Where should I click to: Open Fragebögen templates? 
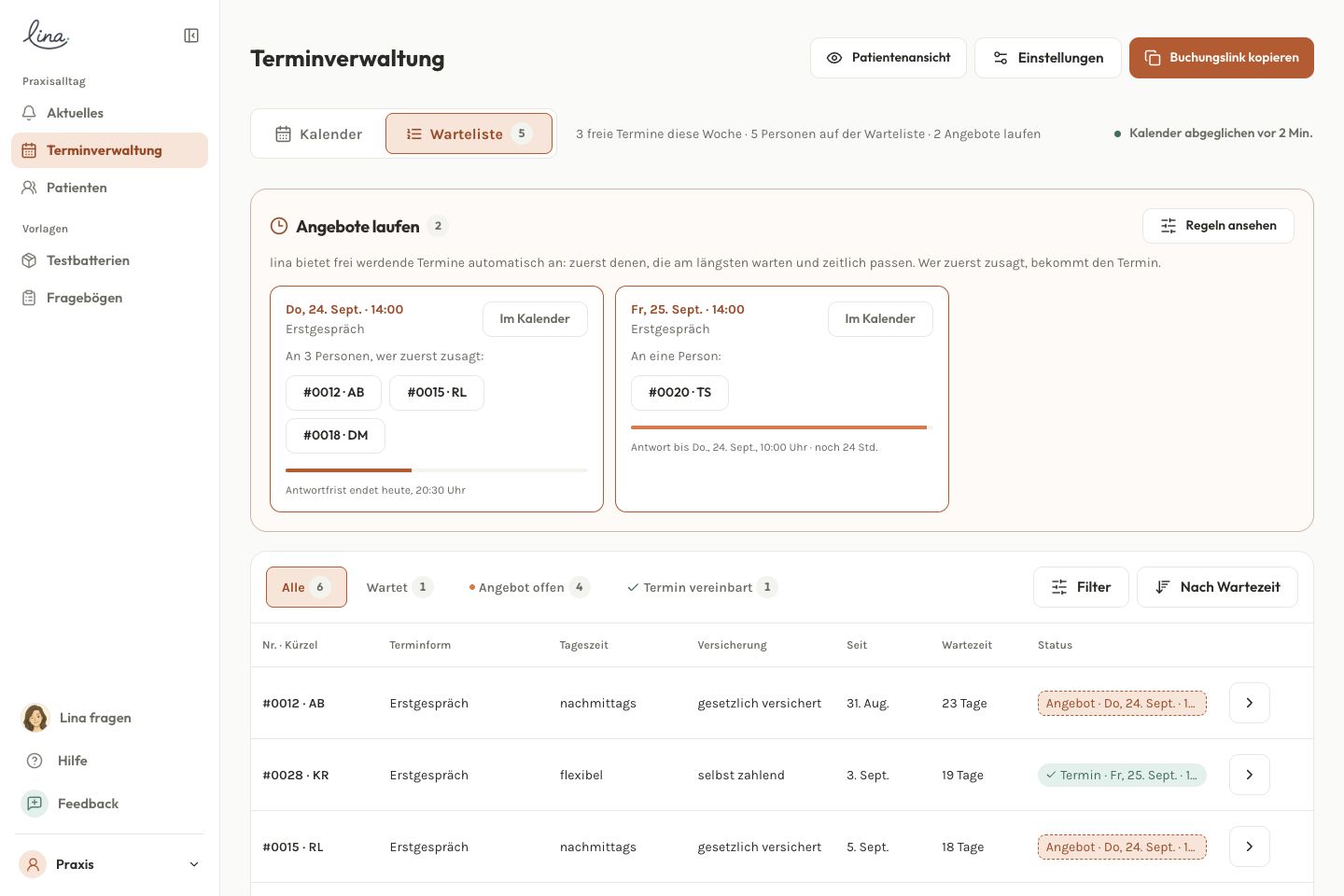point(109,298)
